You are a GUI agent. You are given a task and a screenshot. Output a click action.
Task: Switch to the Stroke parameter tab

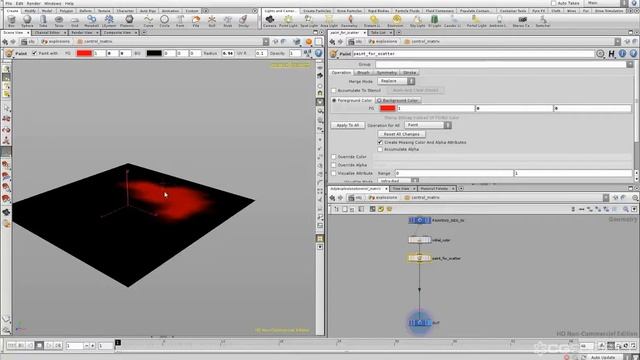click(x=409, y=72)
